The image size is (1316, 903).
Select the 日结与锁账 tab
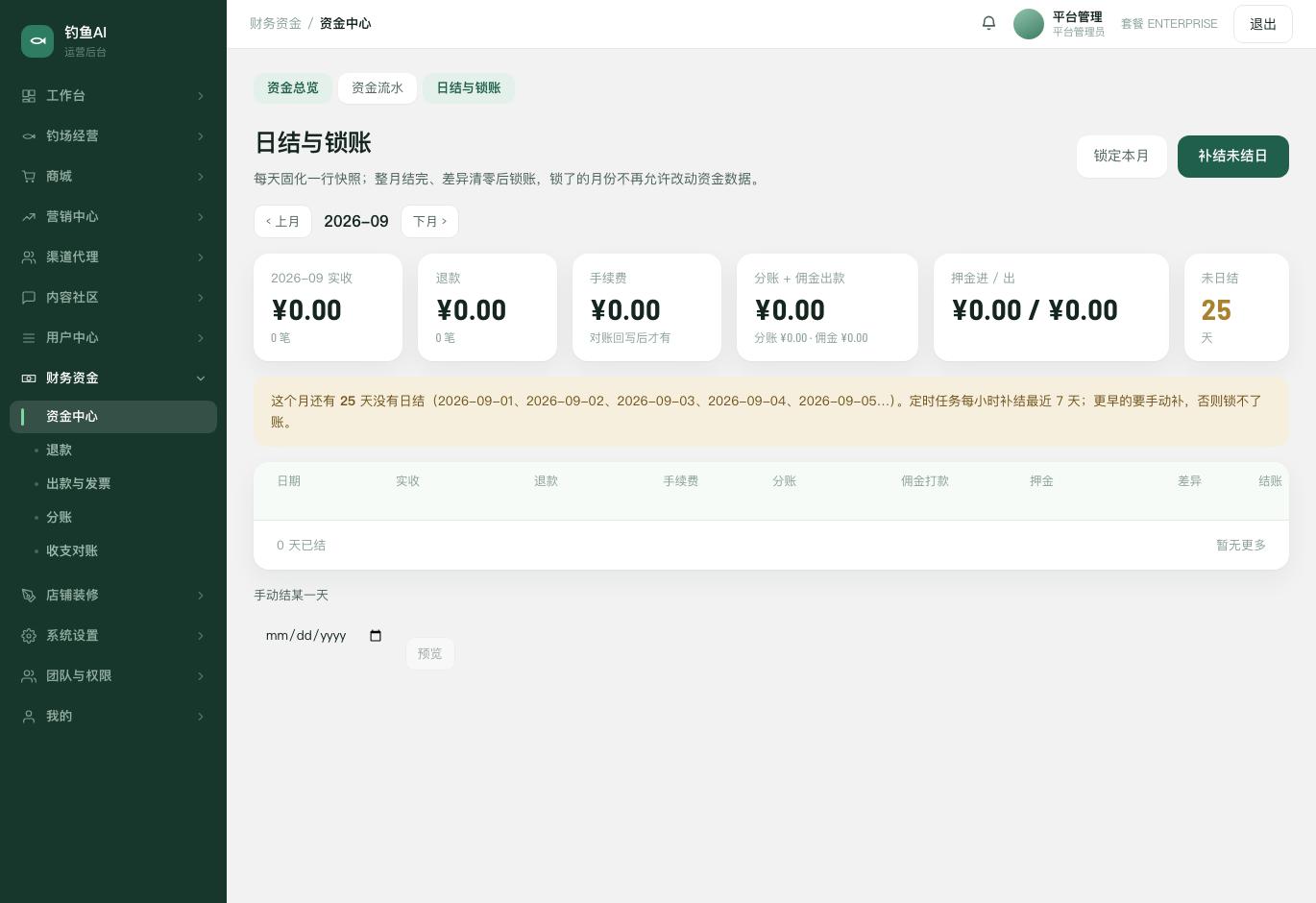[x=469, y=88]
